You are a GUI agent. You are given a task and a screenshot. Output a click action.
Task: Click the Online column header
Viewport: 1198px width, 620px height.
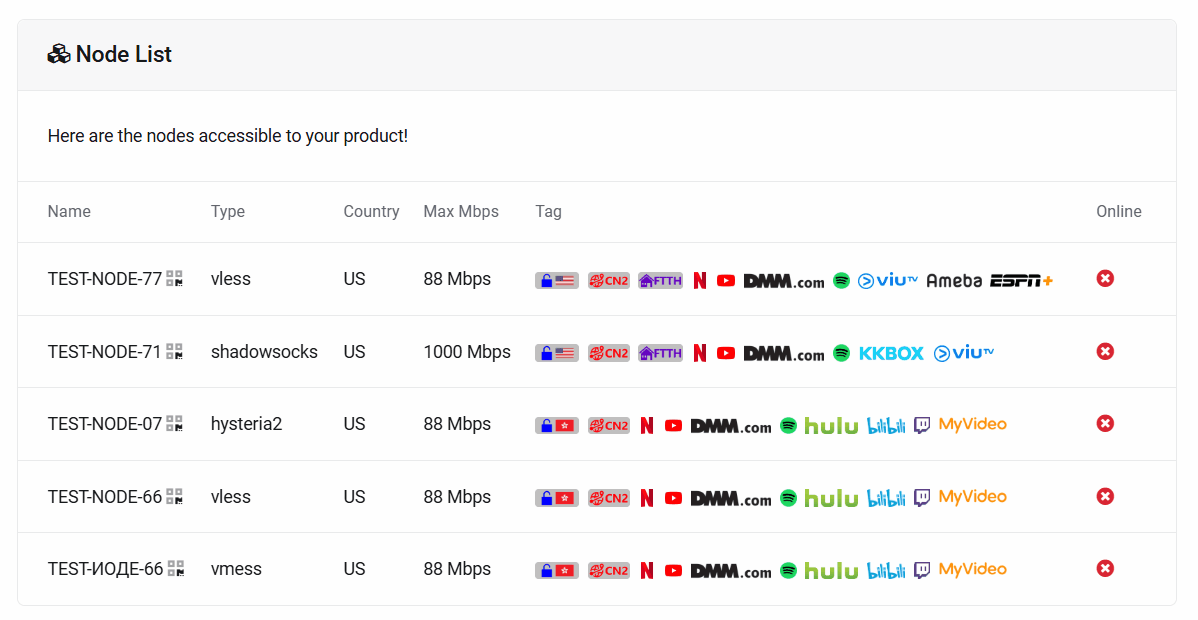click(1118, 212)
